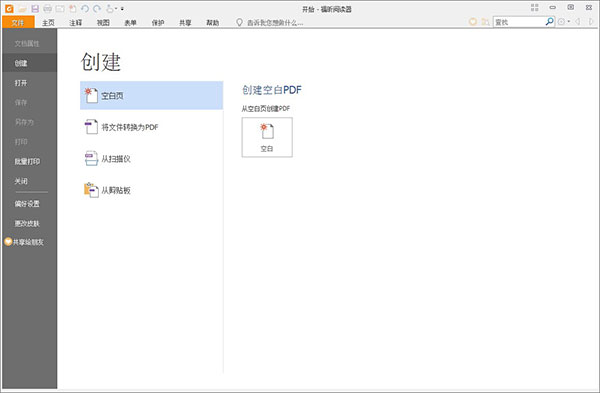Click the 查找 search input field
This screenshot has height=393, width=600.
519,22
